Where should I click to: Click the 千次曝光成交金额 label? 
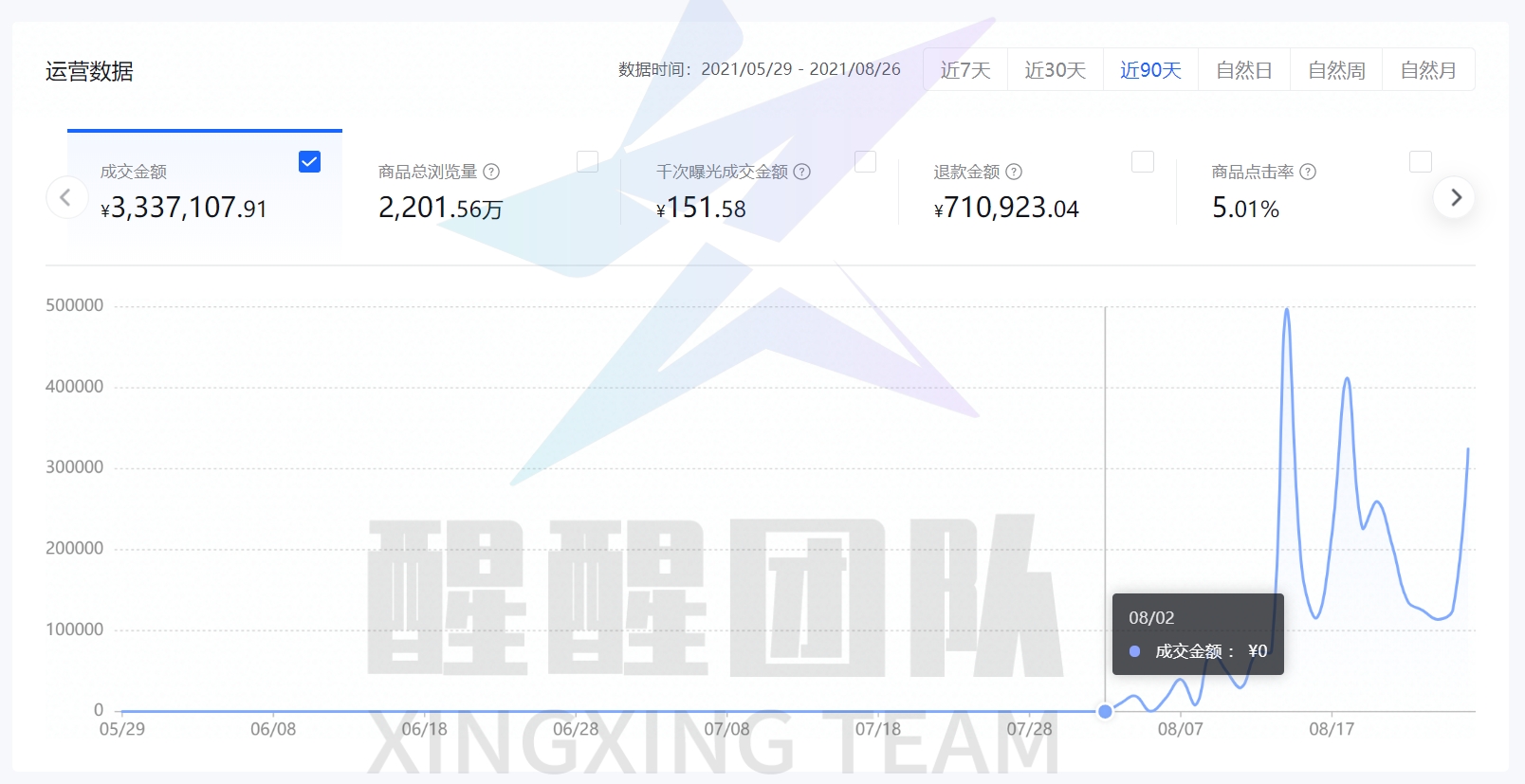pyautogui.click(x=722, y=172)
